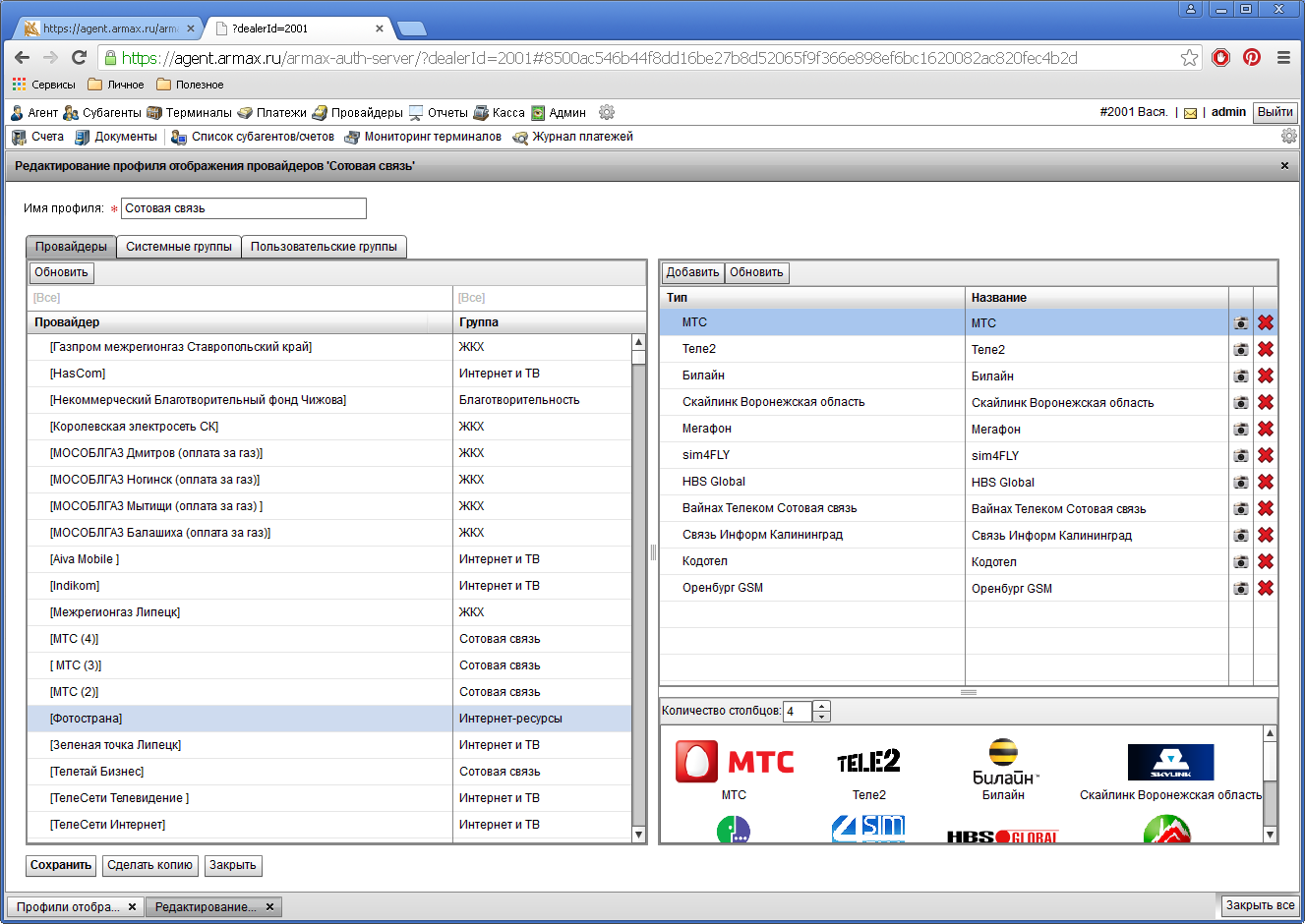Switch to Пользовательские группы tab

324,247
